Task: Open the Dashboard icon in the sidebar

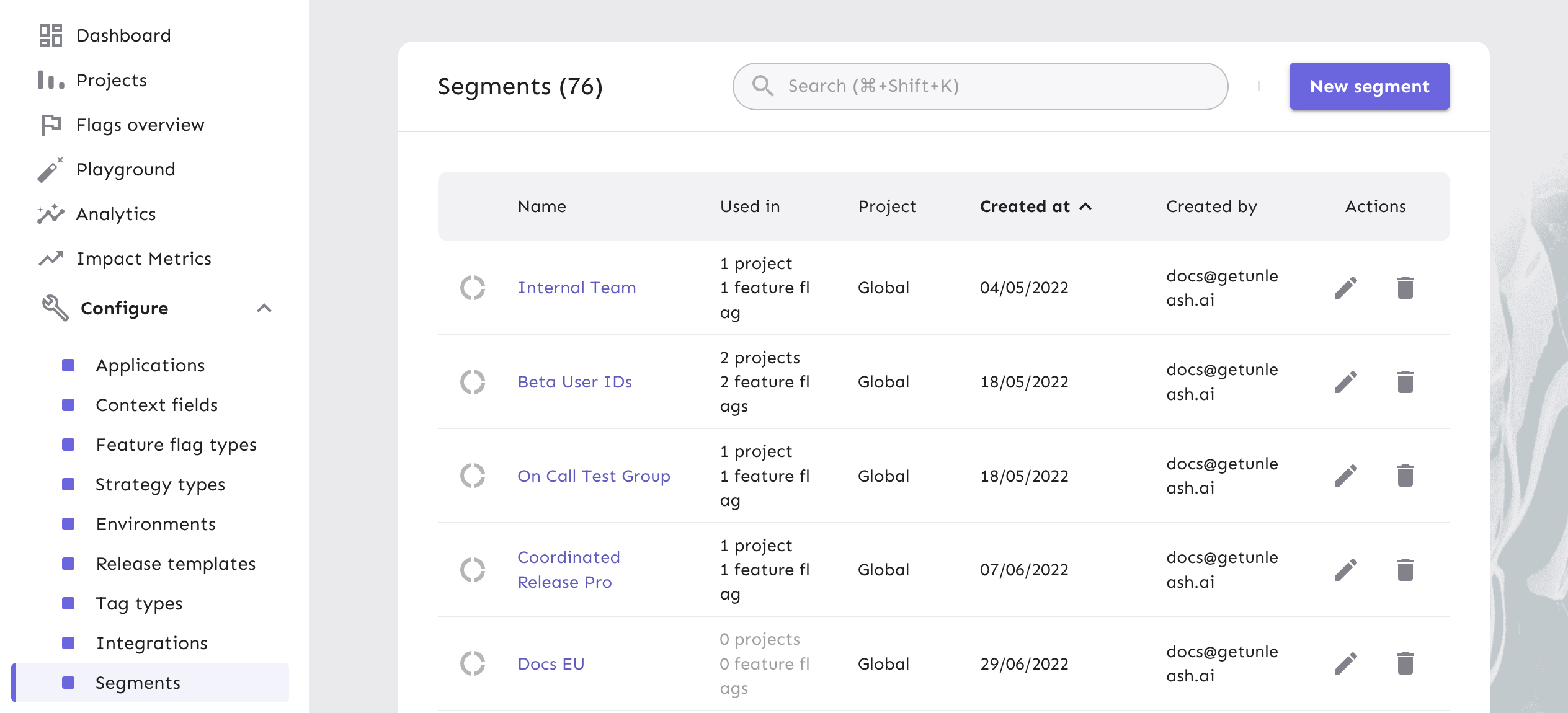Action: coord(51,35)
